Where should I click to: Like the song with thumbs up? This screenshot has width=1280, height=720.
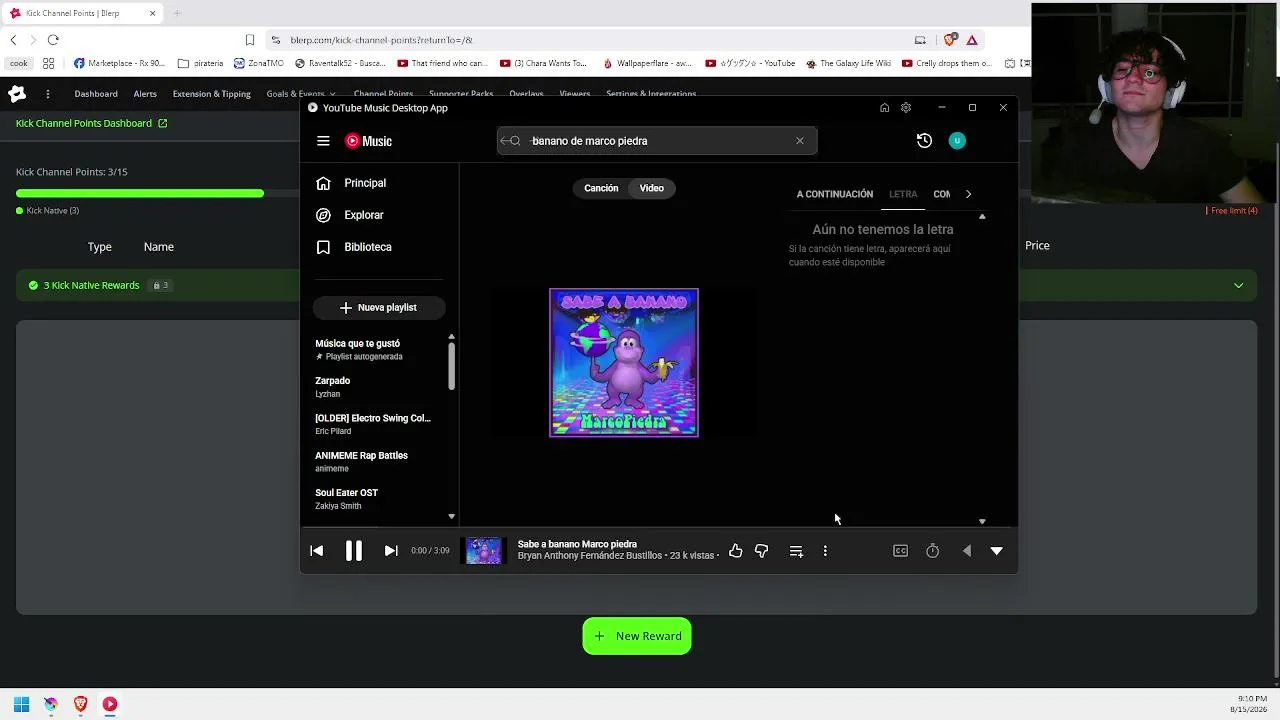pyautogui.click(x=735, y=551)
